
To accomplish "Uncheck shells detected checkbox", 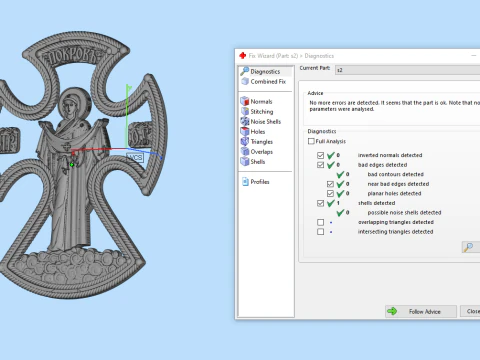I will 320,203.
